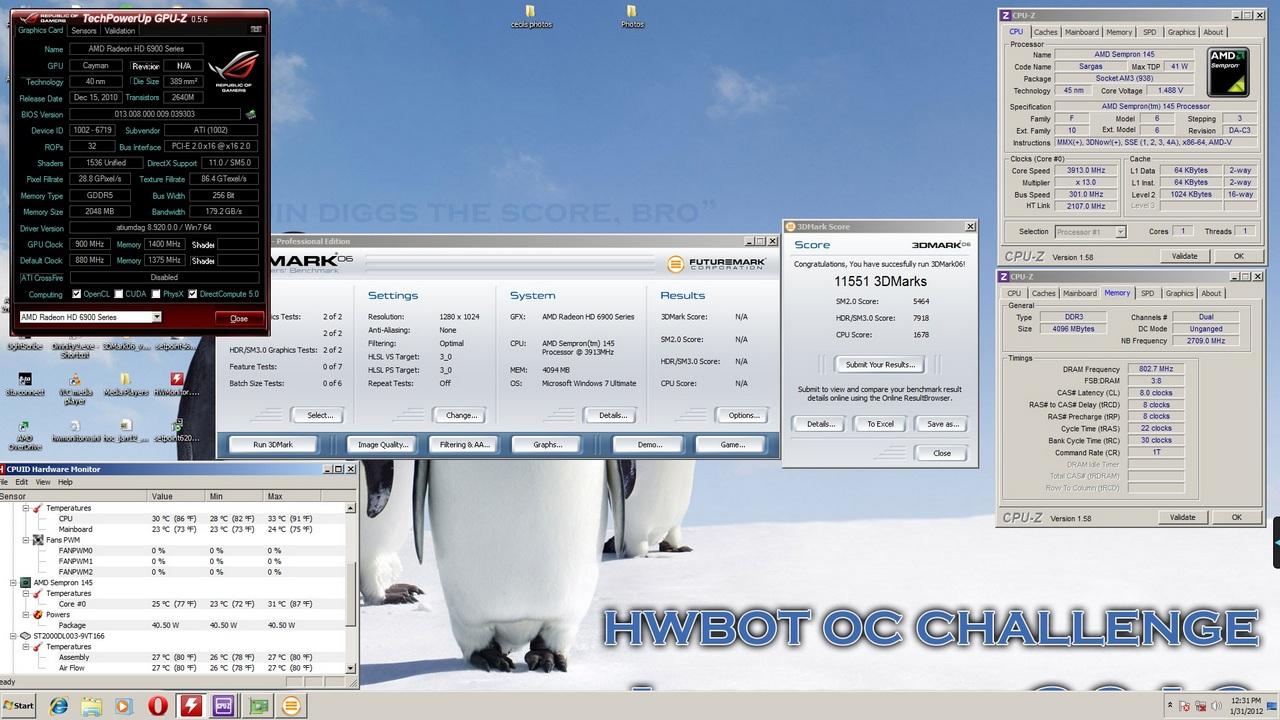Click the Change settings button in 3DMark06
This screenshot has height=720, width=1280.
(x=461, y=415)
